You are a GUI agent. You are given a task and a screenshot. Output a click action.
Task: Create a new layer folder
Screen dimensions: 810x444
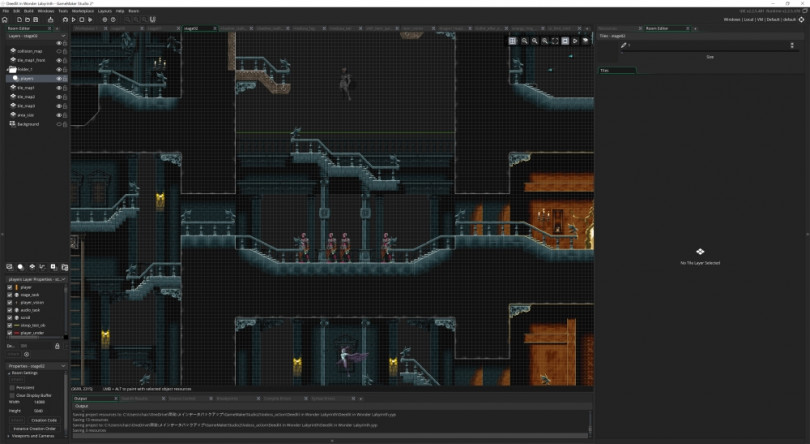65,267
